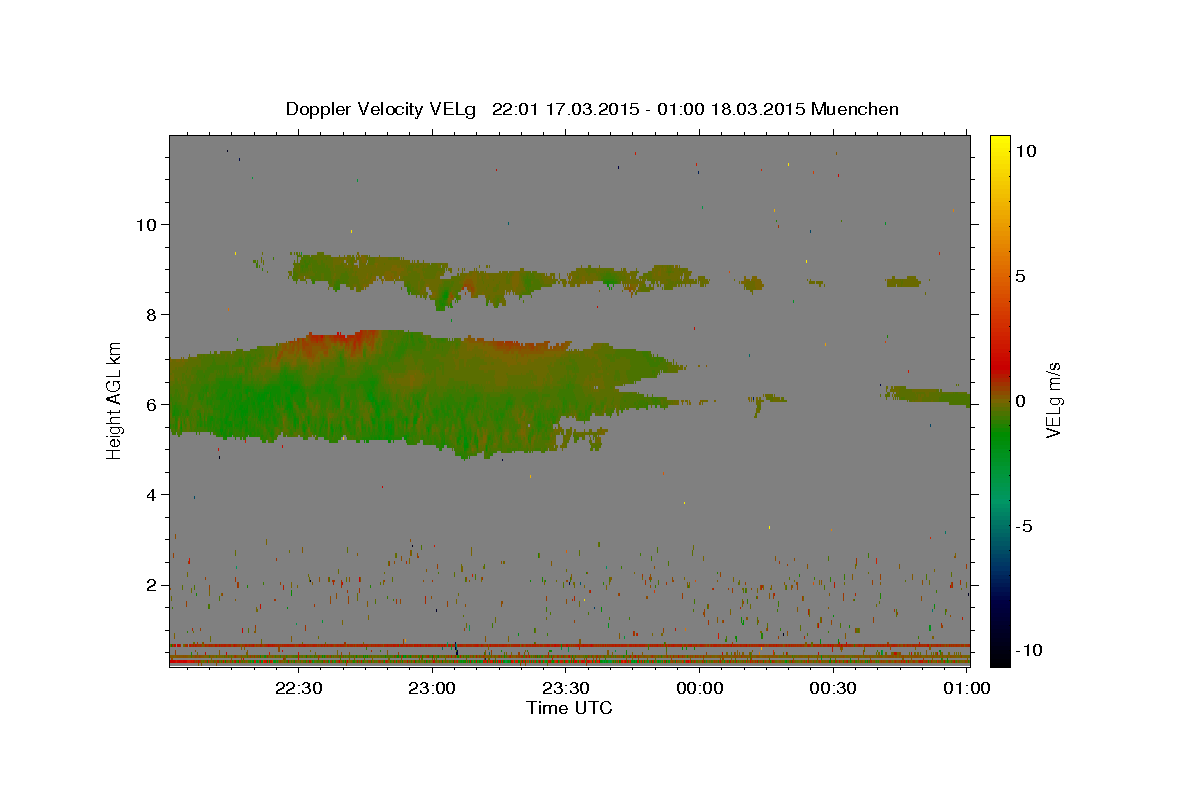Click 'Muenchen' in the plot title

(x=855, y=109)
